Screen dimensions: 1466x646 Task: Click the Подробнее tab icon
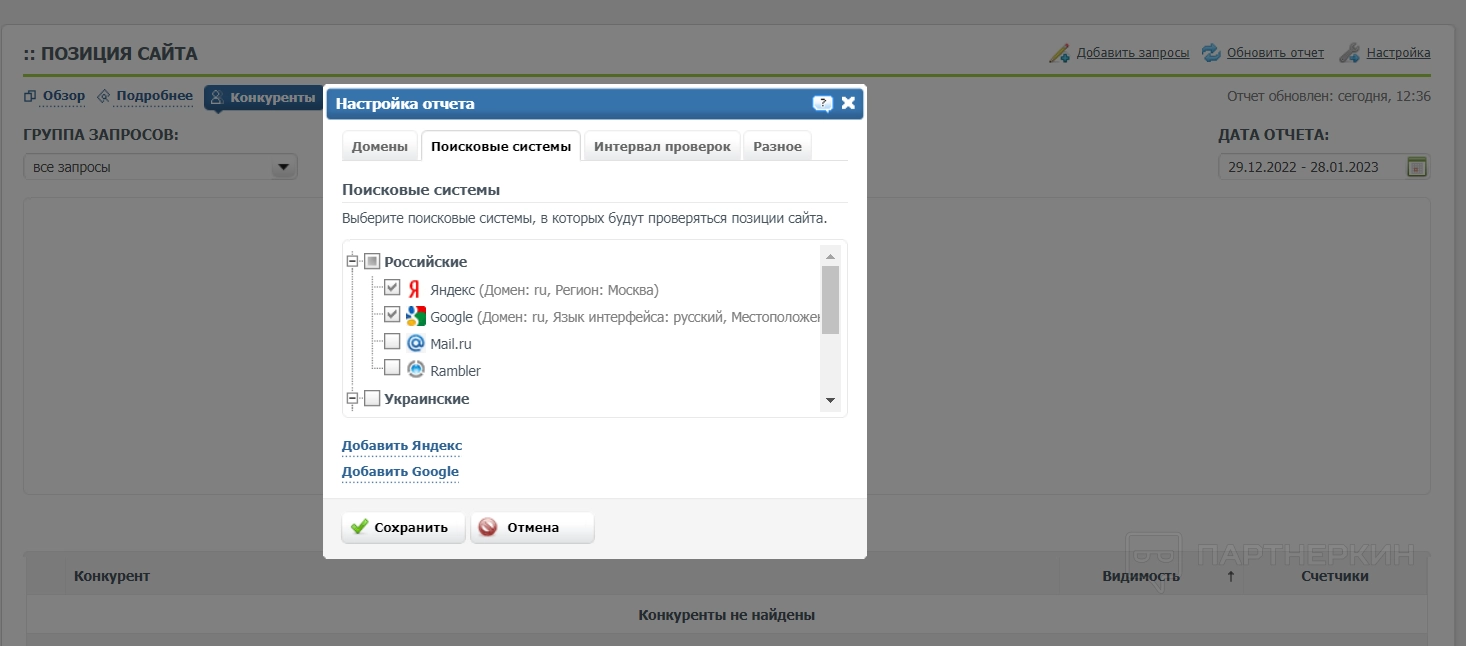(104, 97)
